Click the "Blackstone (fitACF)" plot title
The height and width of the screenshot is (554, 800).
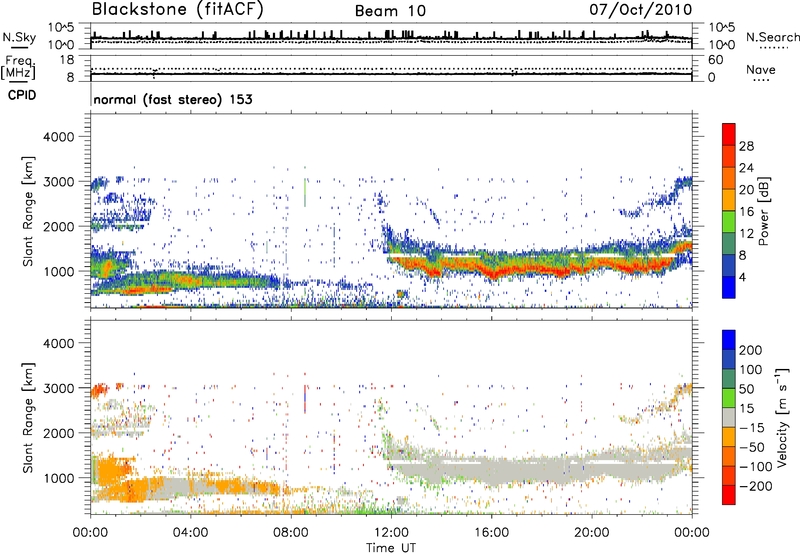(178, 9)
